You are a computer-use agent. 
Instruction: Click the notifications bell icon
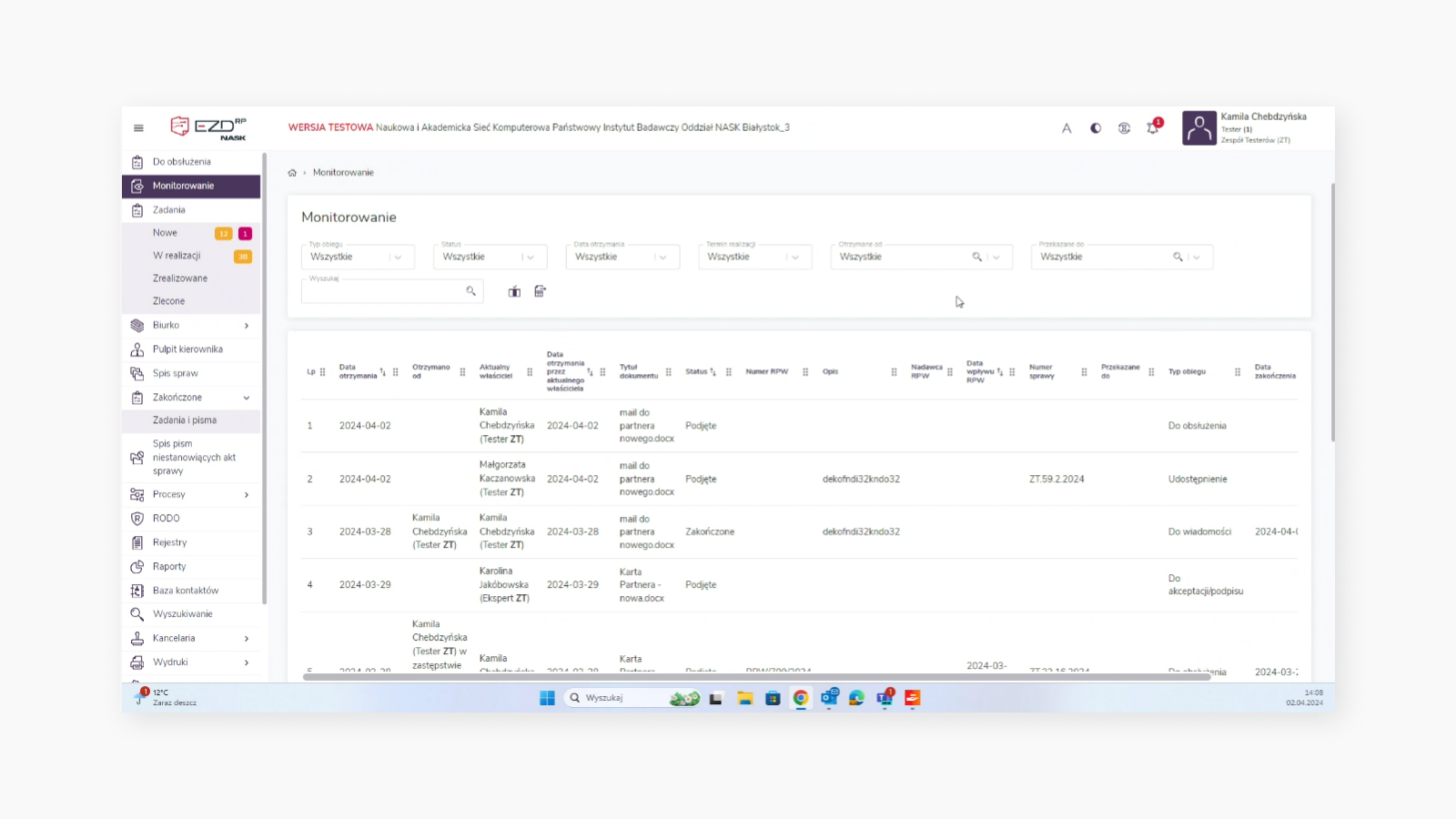click(x=1153, y=128)
